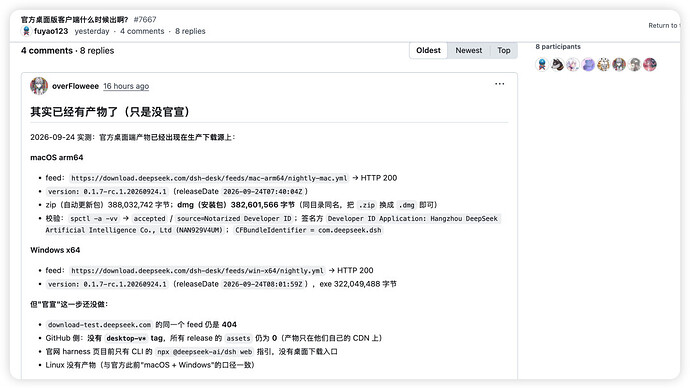
Task: Click the '8 participants' label
Action: tap(558, 47)
